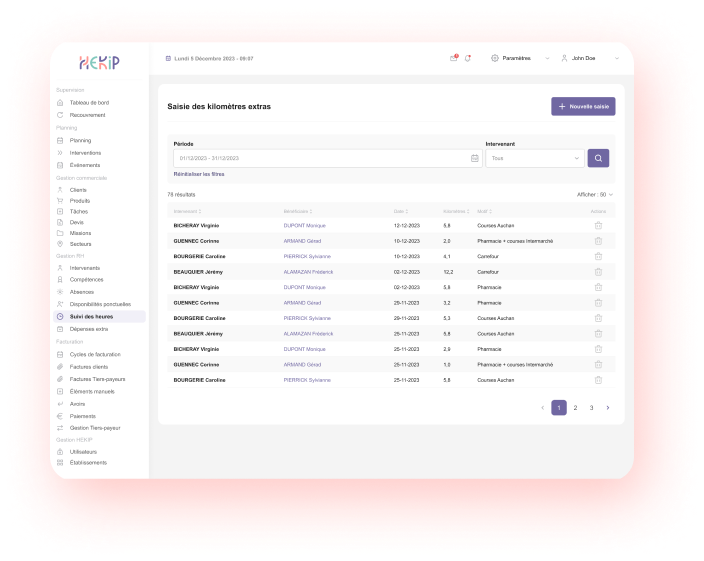Click trash icon for BEAUQUIER Jérémy 02-12-2023
Viewport: 704px width, 561px height.
pyautogui.click(x=598, y=272)
